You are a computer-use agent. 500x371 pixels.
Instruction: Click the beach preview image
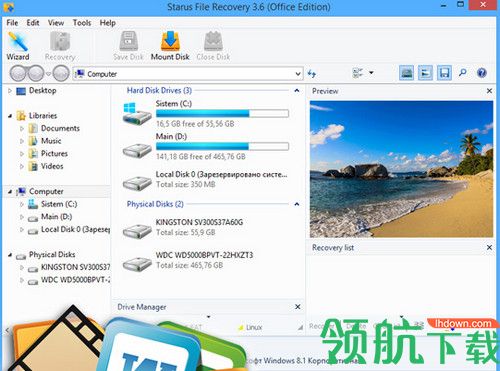[x=401, y=169]
